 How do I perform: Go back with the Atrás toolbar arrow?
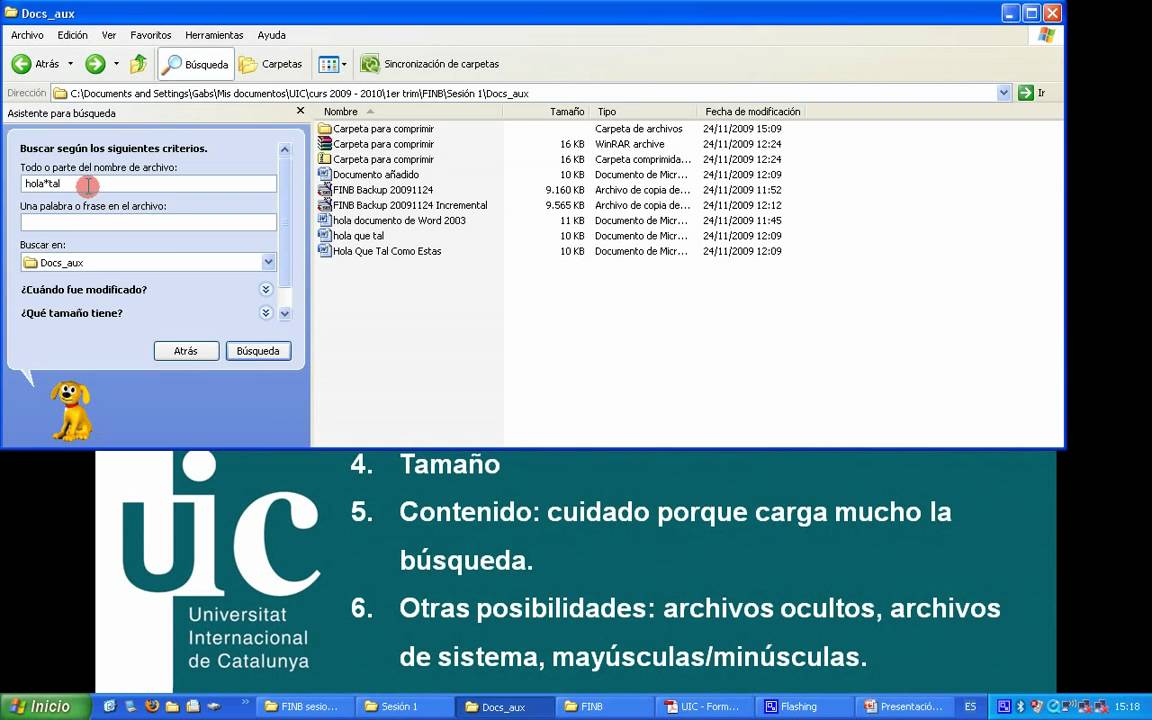[x=35, y=65]
